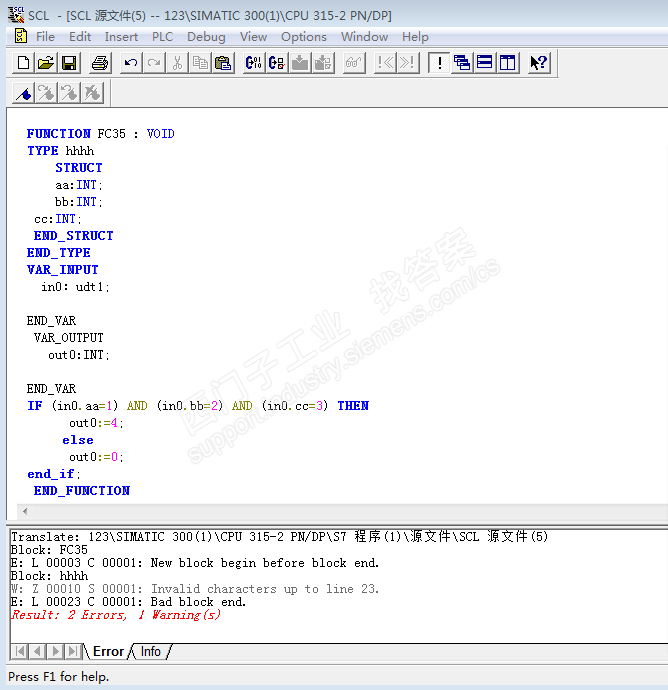This screenshot has height=690, width=668.
Task: Print the current source
Action: pos(99,63)
